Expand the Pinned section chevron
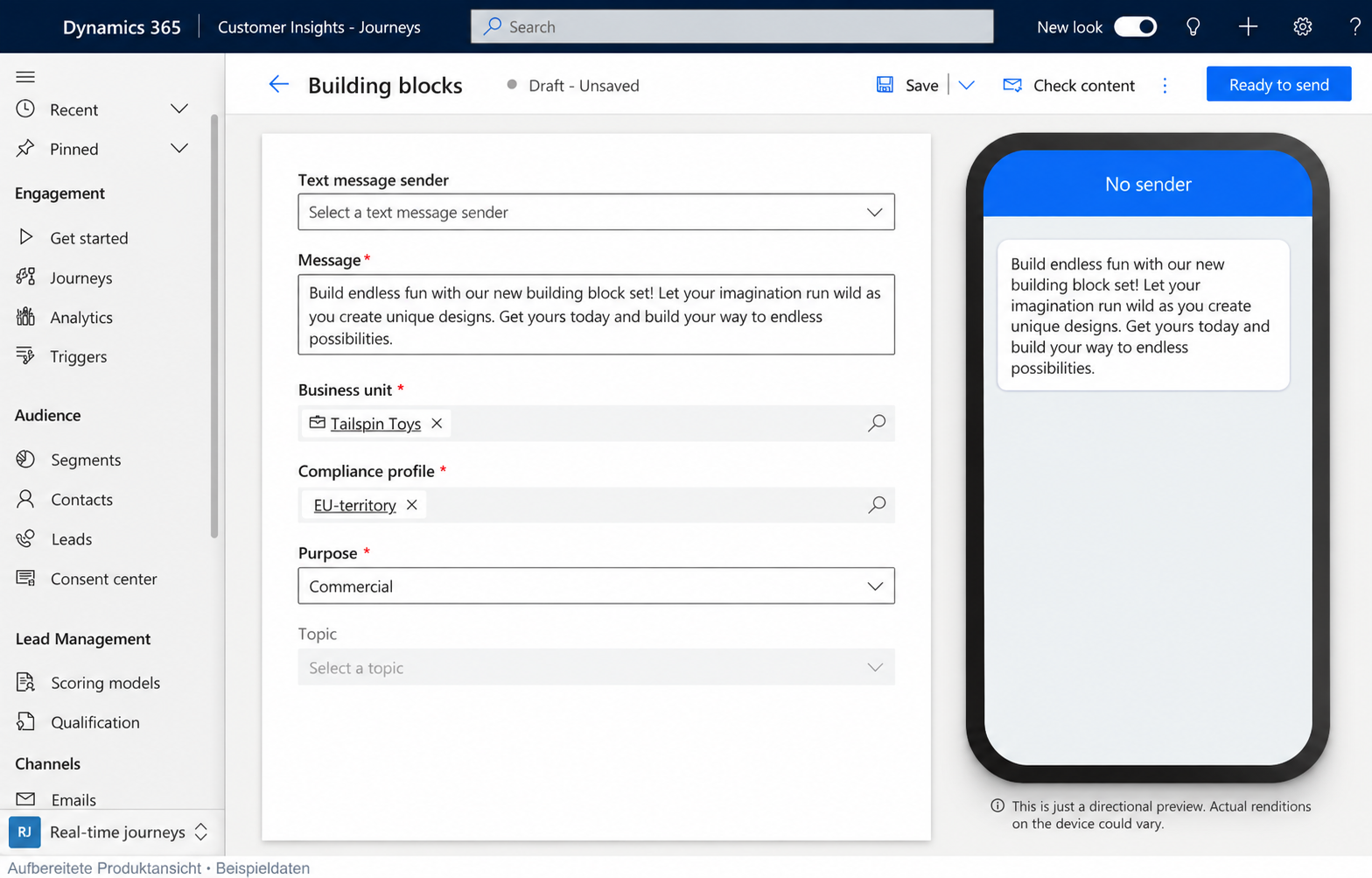 click(x=179, y=149)
